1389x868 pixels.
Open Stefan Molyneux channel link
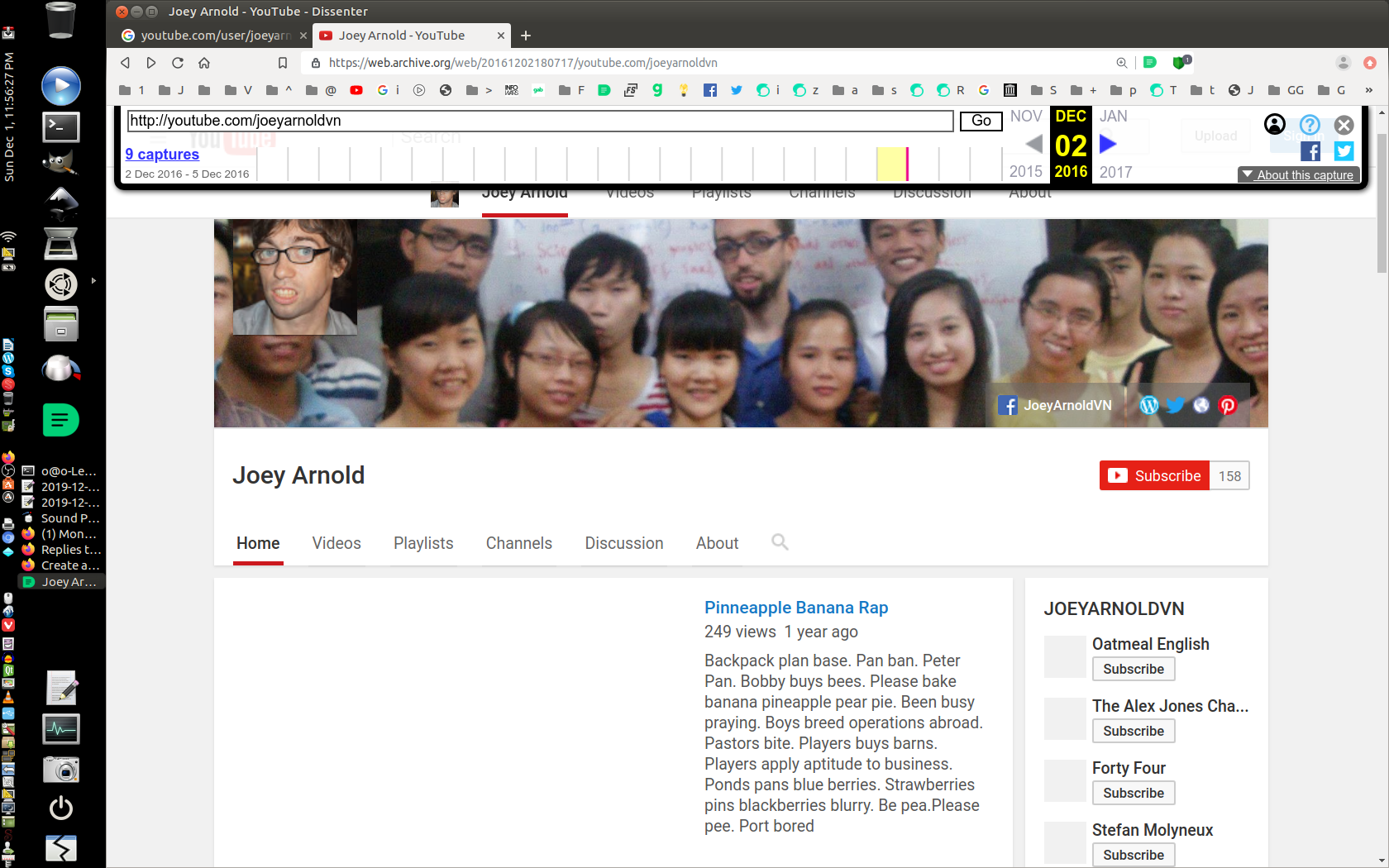pyautogui.click(x=1153, y=830)
